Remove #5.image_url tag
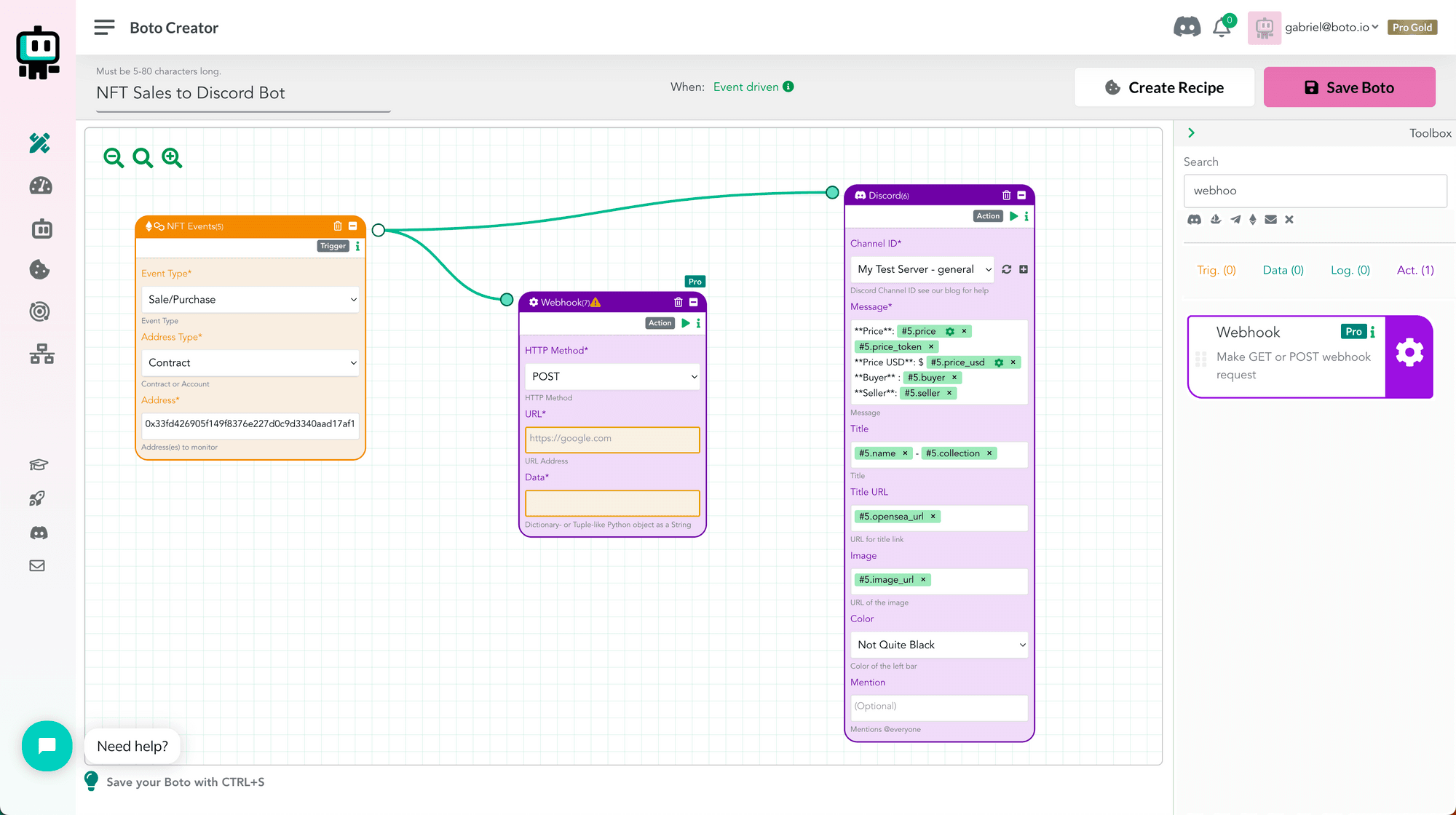This screenshot has width=1456, height=815. pos(923,580)
